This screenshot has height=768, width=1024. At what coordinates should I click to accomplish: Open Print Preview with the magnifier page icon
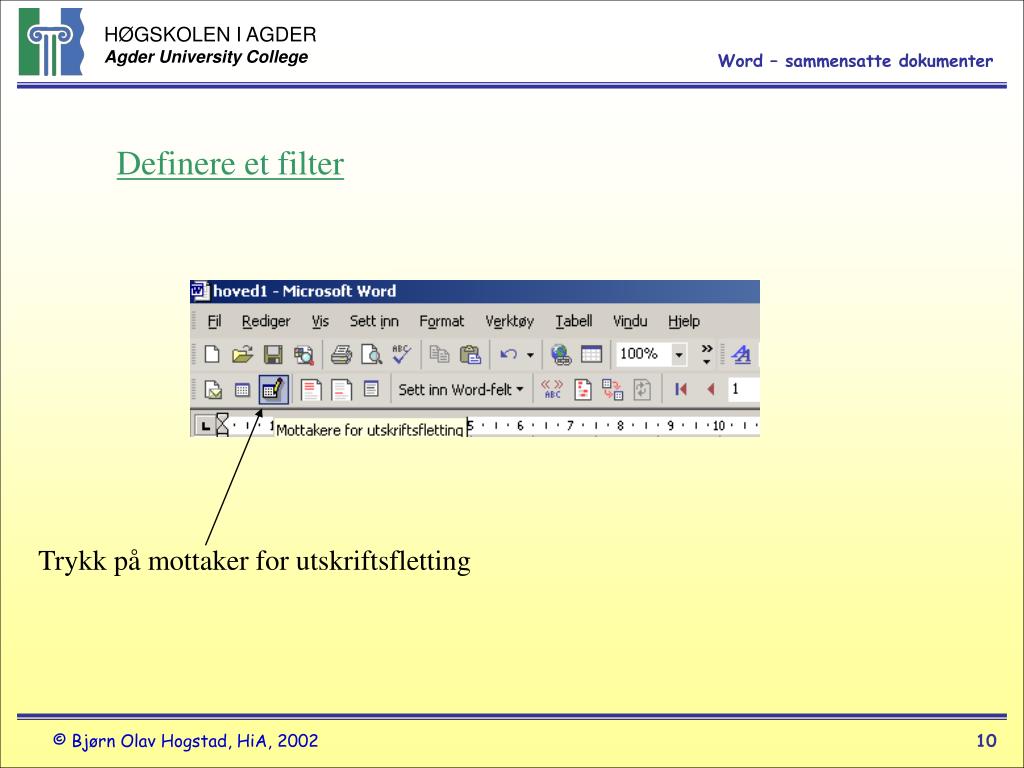point(372,355)
